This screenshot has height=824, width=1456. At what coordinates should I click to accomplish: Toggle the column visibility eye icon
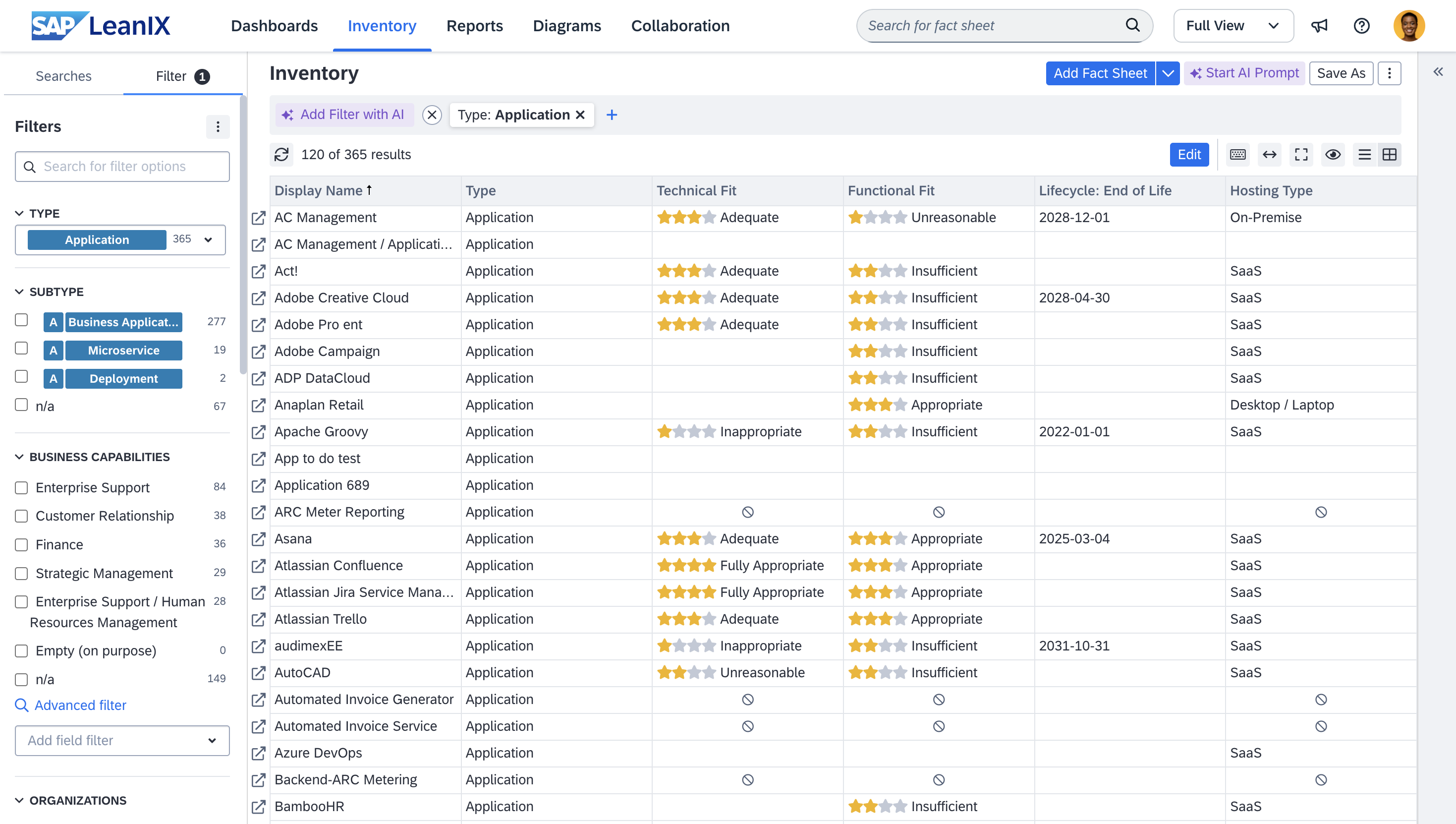(1332, 155)
